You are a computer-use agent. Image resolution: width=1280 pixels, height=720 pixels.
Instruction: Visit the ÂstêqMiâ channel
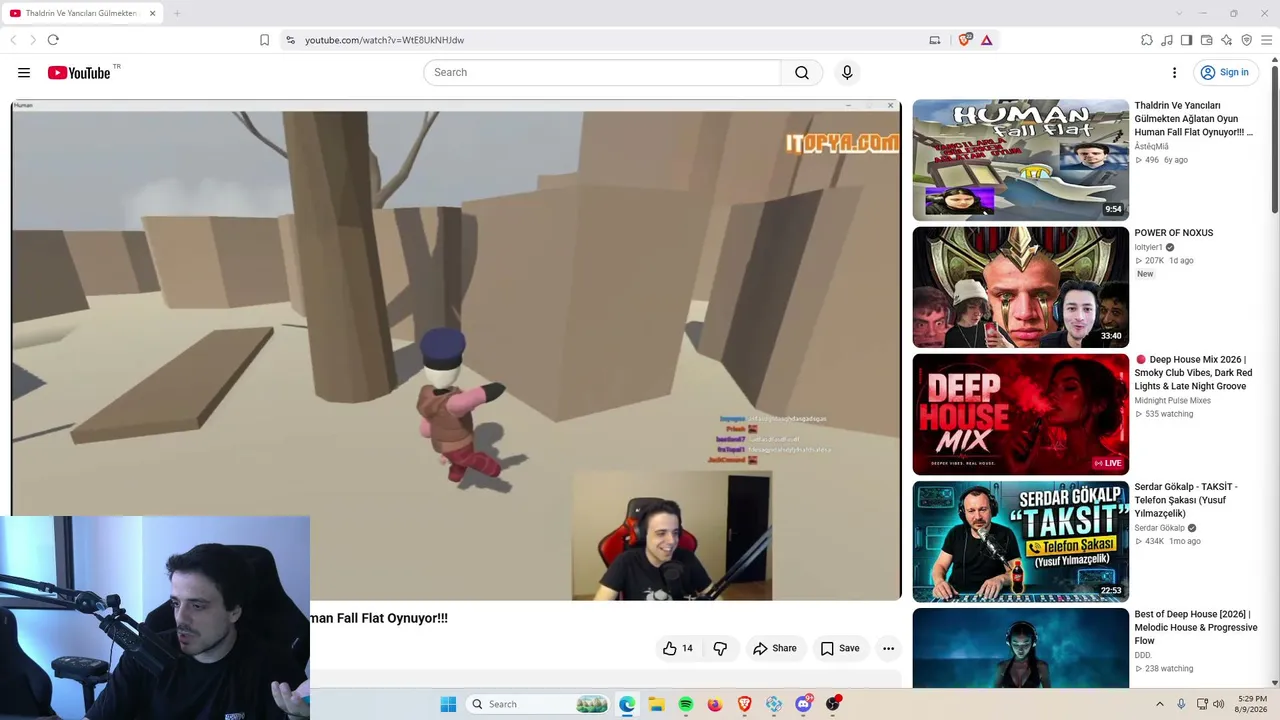pyautogui.click(x=1151, y=147)
